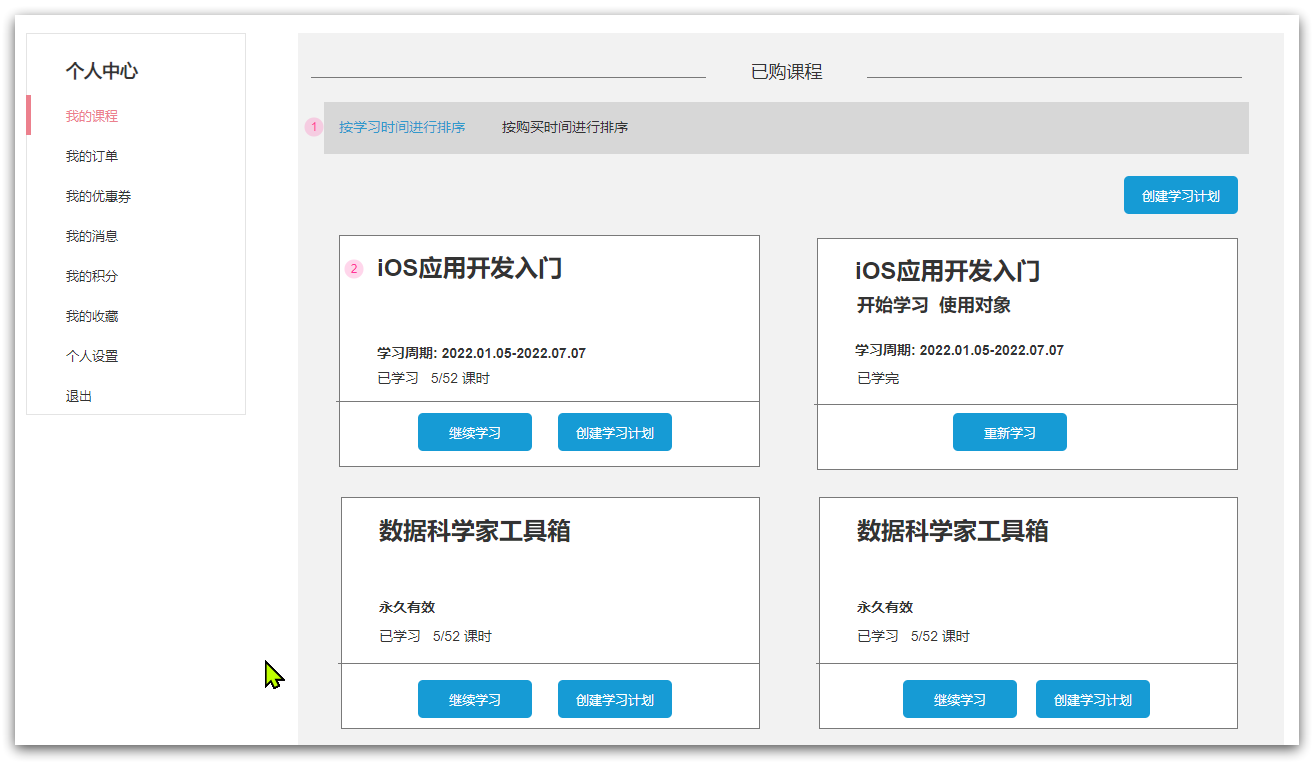The width and height of the screenshot is (1314, 764).
Task: Click 永久有效 on the right 数据科学家工具箱 card
Action: 885,607
